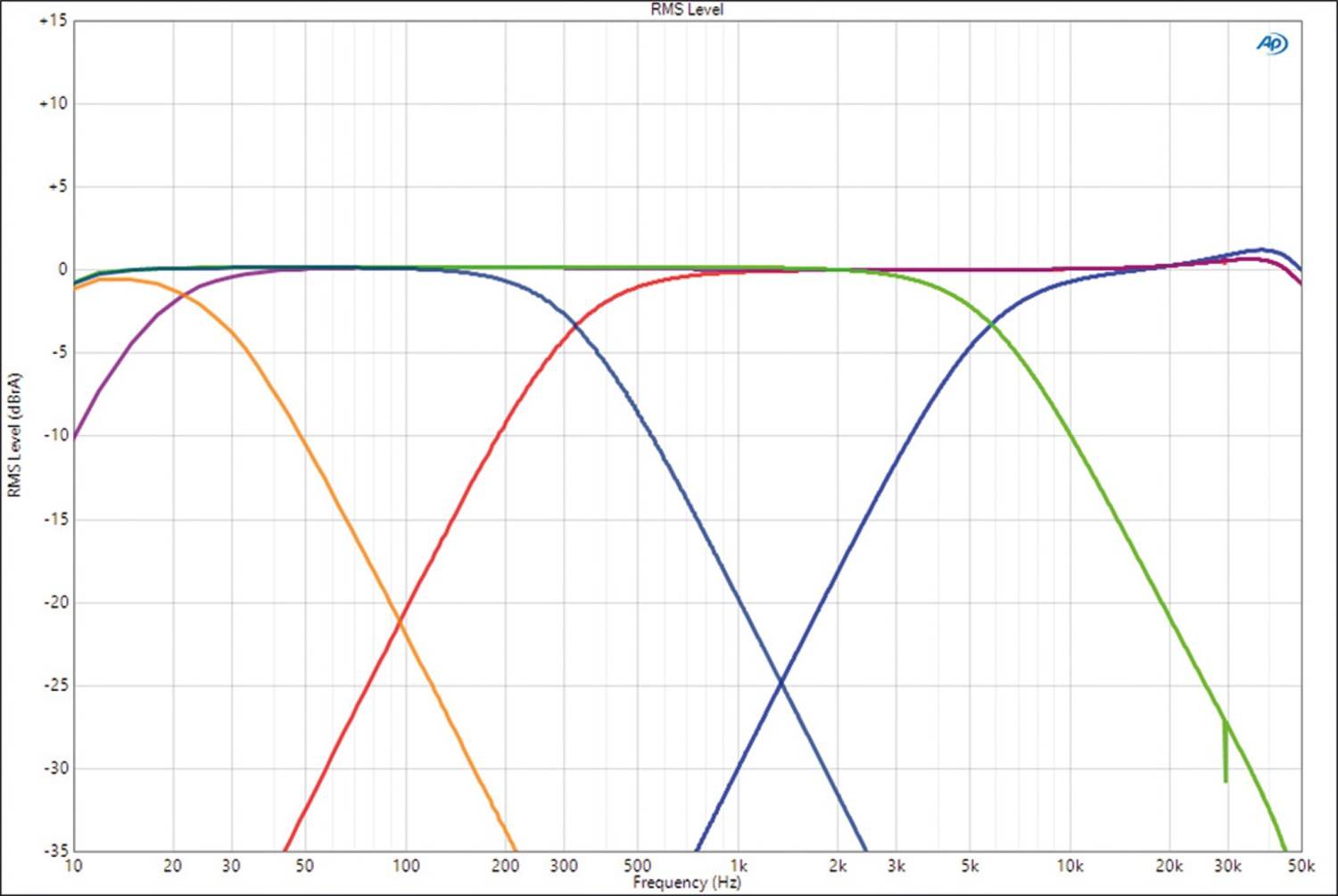Click the '3k' frequency tick label
This screenshot has height=896, width=1338.
pyautogui.click(x=896, y=866)
